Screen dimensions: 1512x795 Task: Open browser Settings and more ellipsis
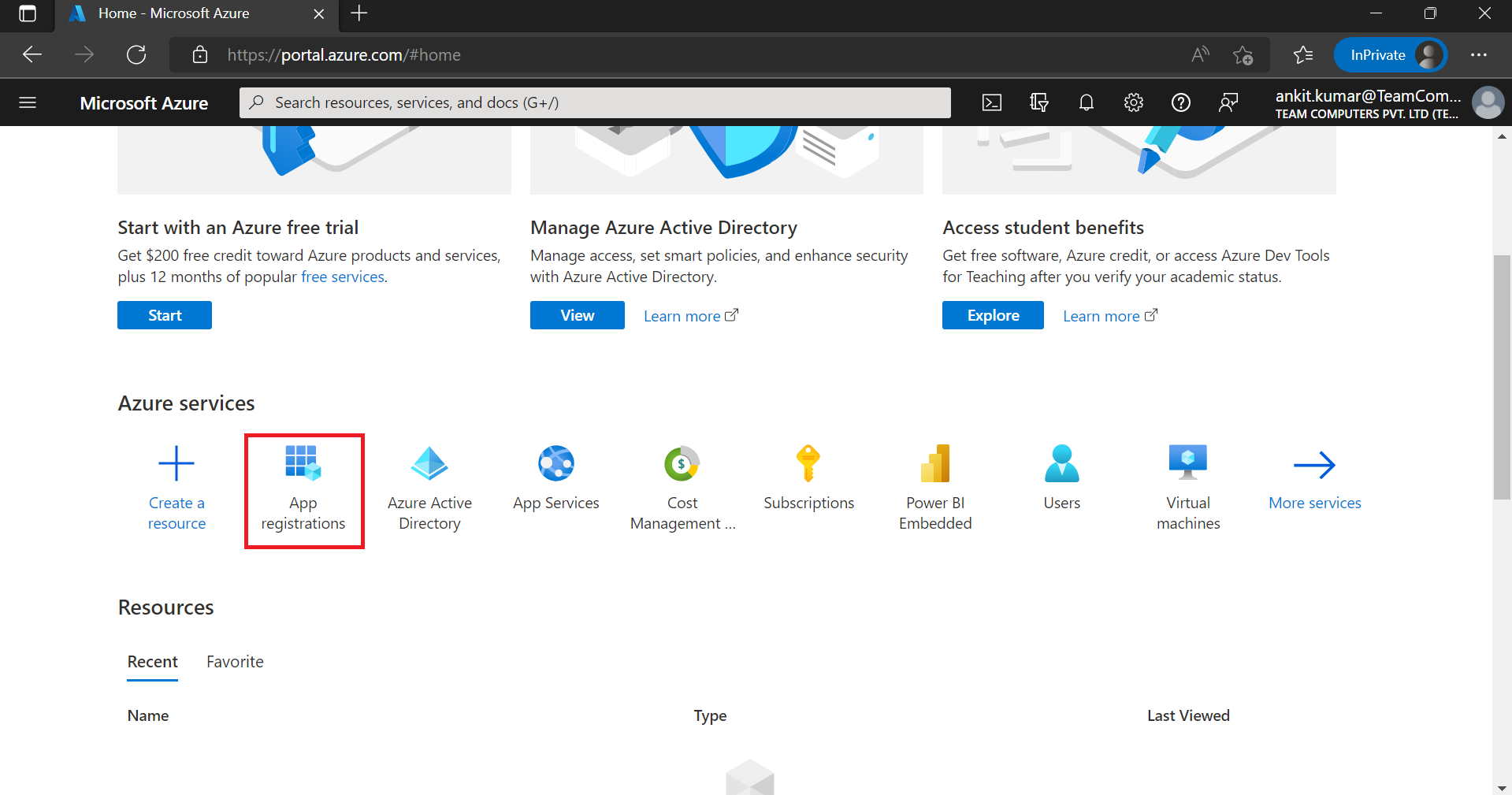(x=1478, y=54)
